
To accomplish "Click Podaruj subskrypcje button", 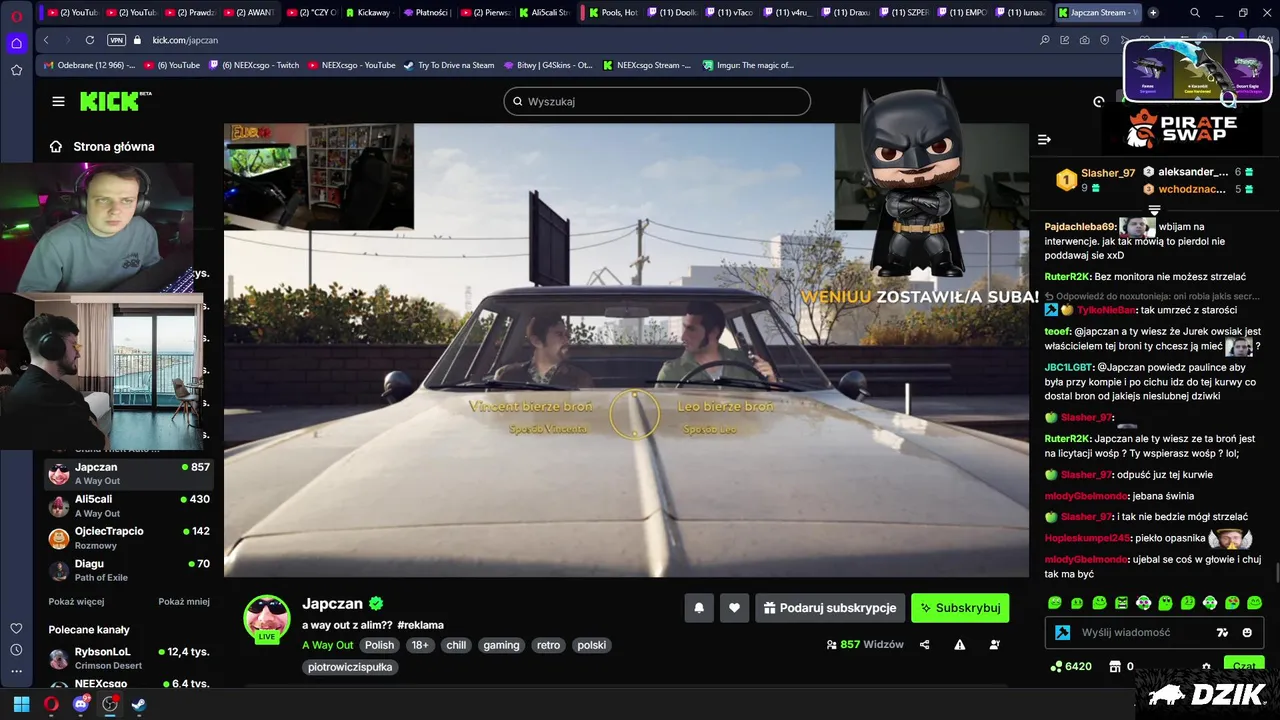I will (830, 607).
